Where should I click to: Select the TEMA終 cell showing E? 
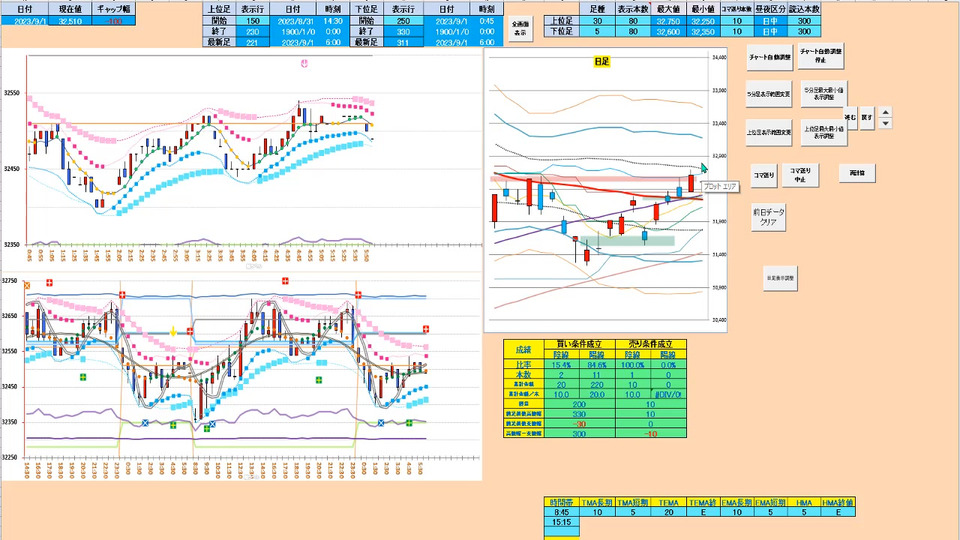(703, 512)
